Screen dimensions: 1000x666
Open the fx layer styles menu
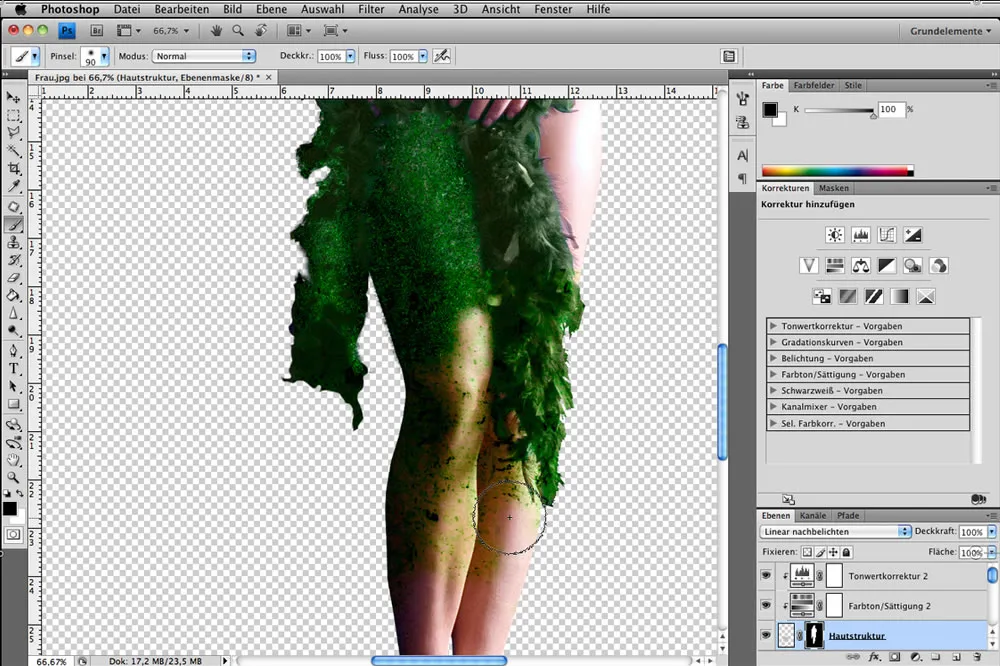tap(874, 656)
